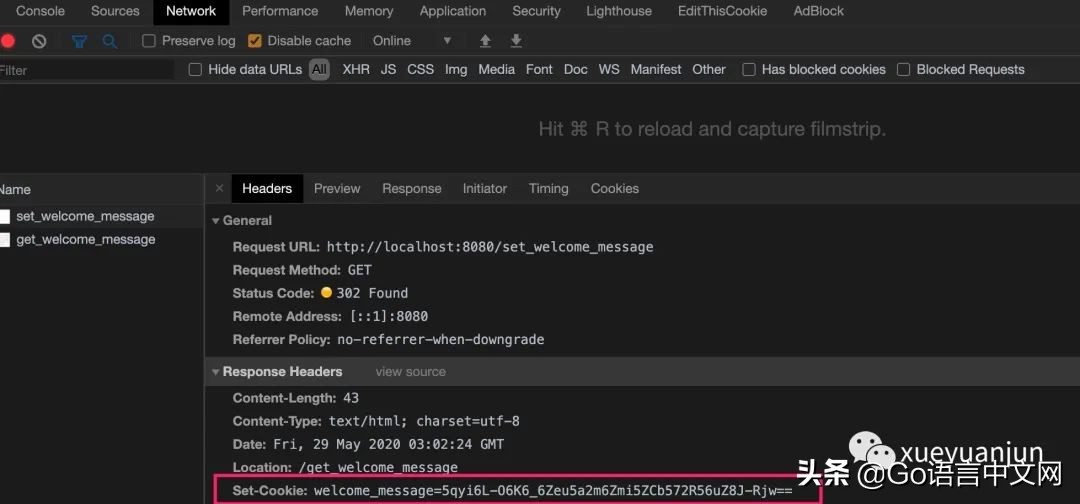The image size is (1080, 504).
Task: Click Referrer Policy no-referrer-when-downgrade value
Action: 441,340
